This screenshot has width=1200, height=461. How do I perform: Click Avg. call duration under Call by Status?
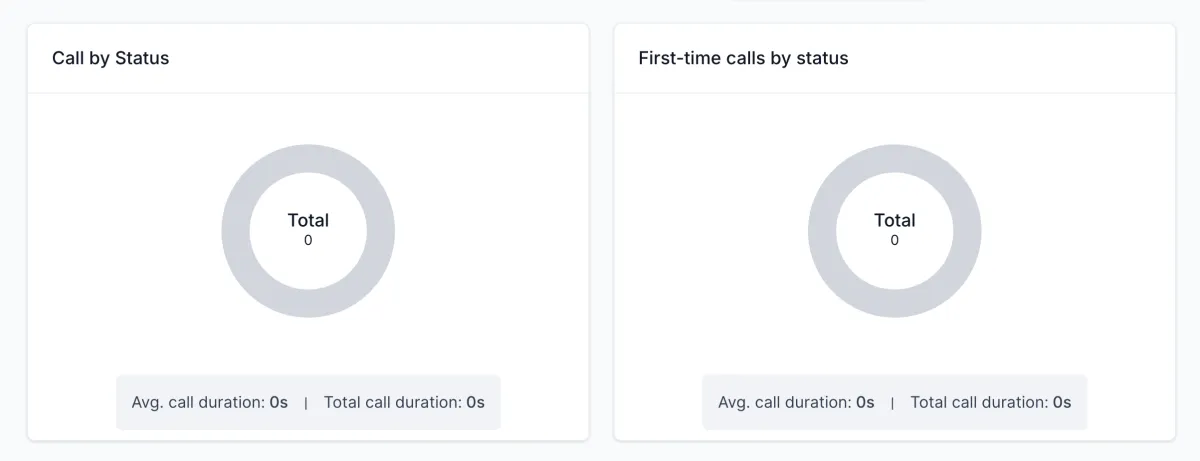198,402
